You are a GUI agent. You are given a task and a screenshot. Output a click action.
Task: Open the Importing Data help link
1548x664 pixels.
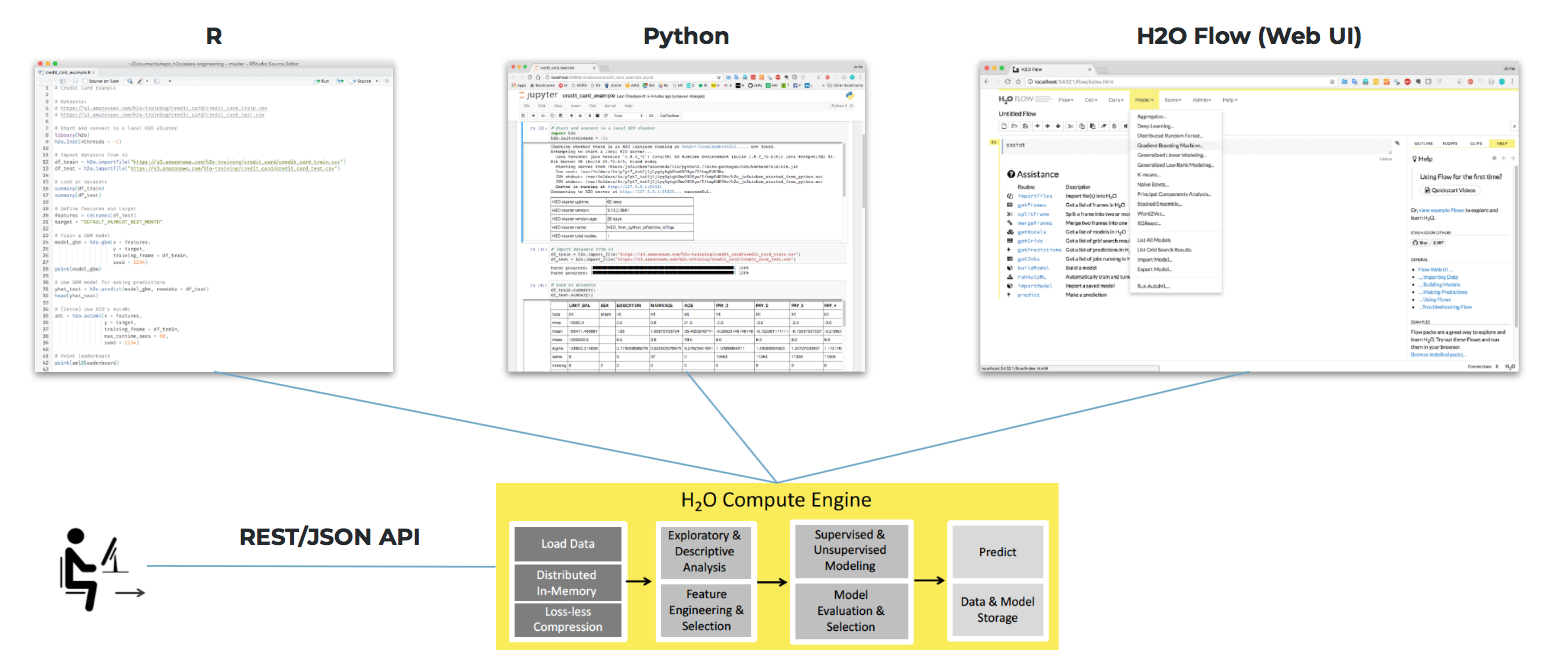pos(1438,277)
